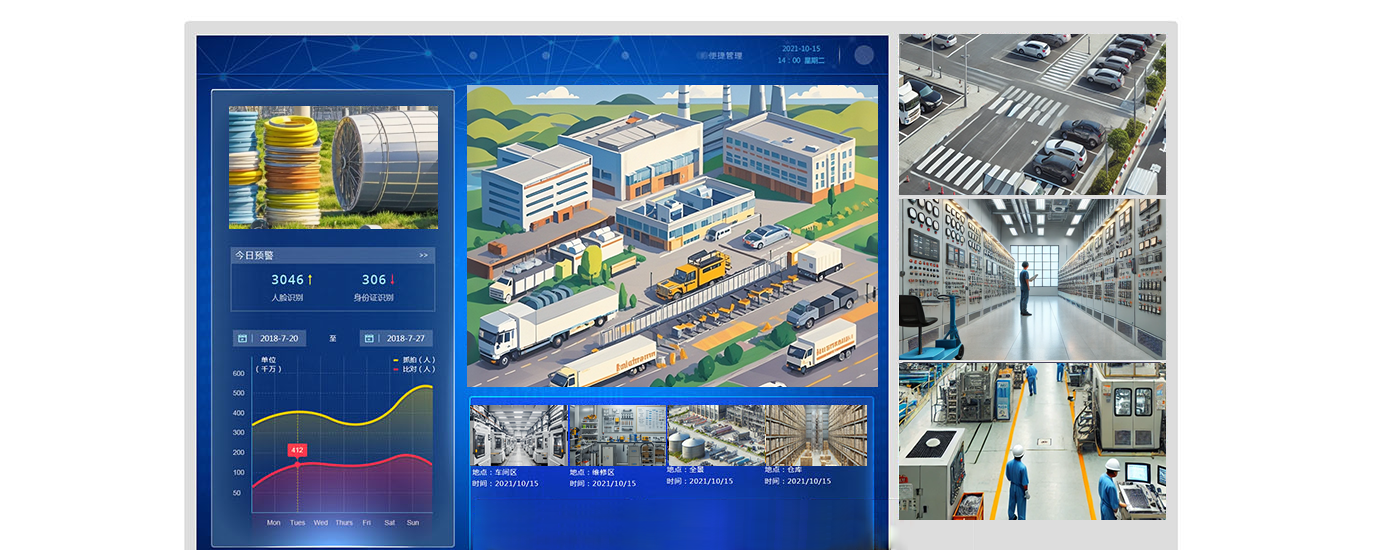Click the calendar icon beside 2018-7-27
The height and width of the screenshot is (550, 1400).
tap(369, 338)
